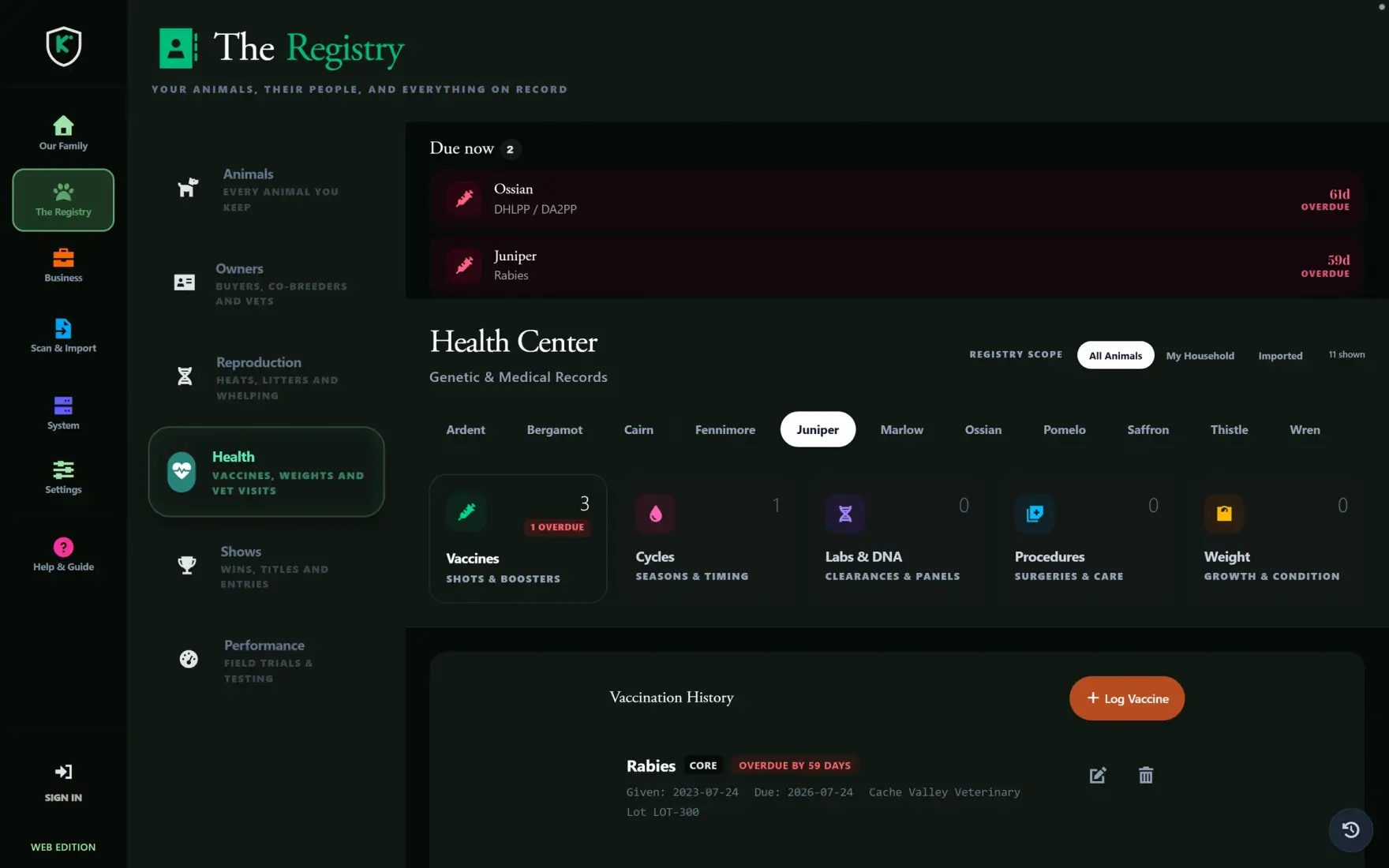The height and width of the screenshot is (868, 1389).
Task: Click the '1 OVERDUE' badge
Action: (x=557, y=527)
